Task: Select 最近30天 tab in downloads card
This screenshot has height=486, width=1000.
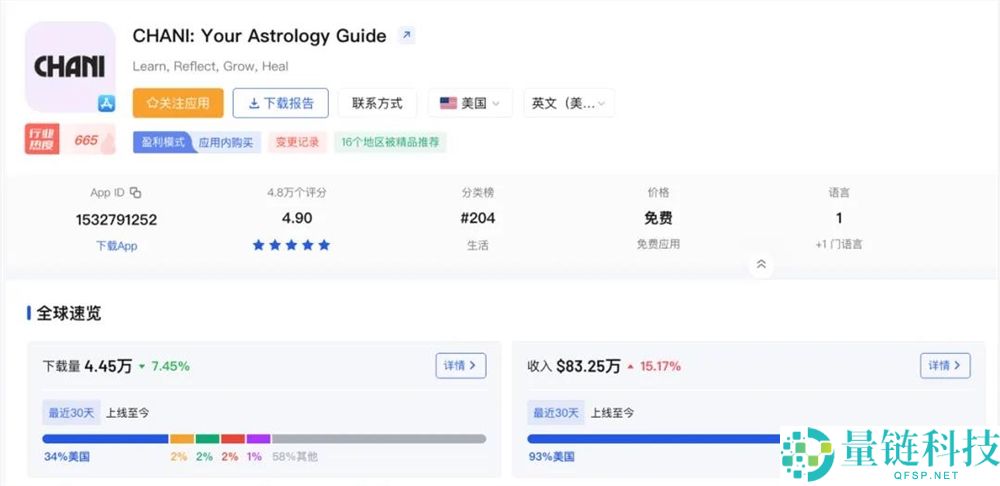Action: [x=71, y=413]
